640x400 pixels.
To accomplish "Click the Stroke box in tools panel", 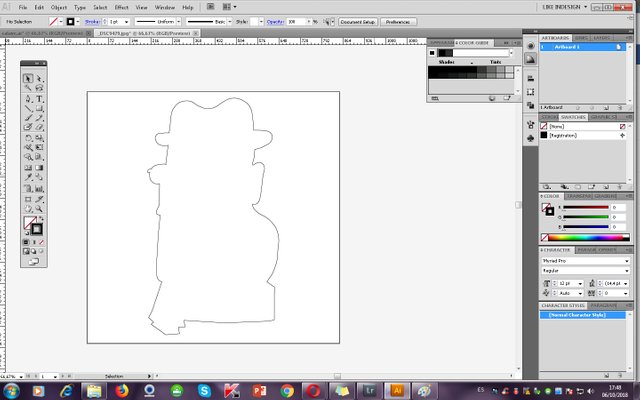I will (35, 229).
